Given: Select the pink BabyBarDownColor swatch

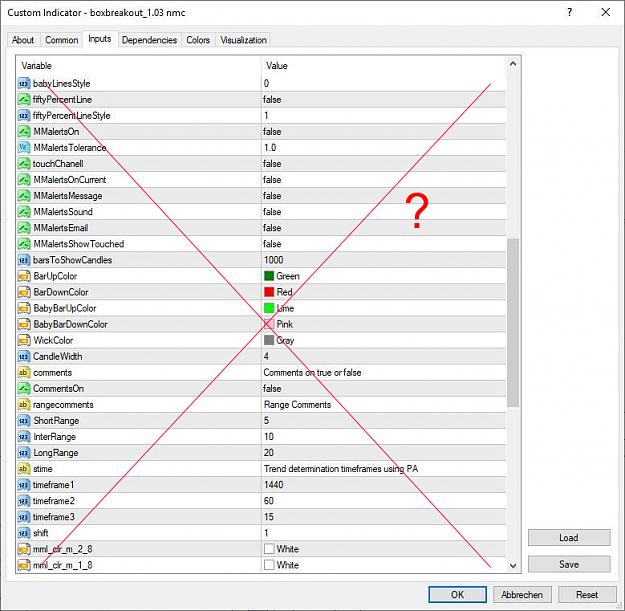Looking at the screenshot, I should click(x=269, y=324).
